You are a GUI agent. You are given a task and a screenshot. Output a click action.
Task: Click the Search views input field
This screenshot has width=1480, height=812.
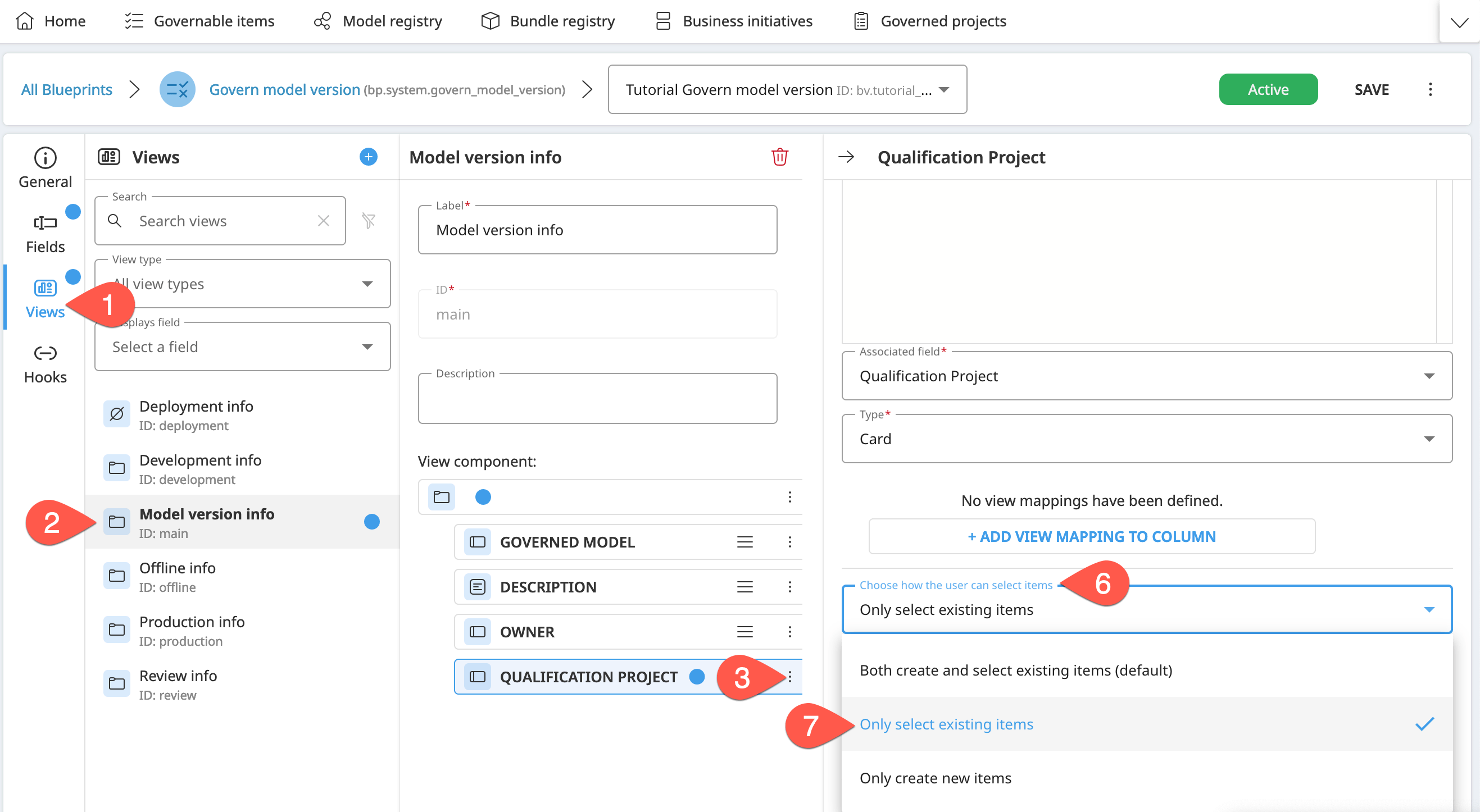click(x=220, y=221)
